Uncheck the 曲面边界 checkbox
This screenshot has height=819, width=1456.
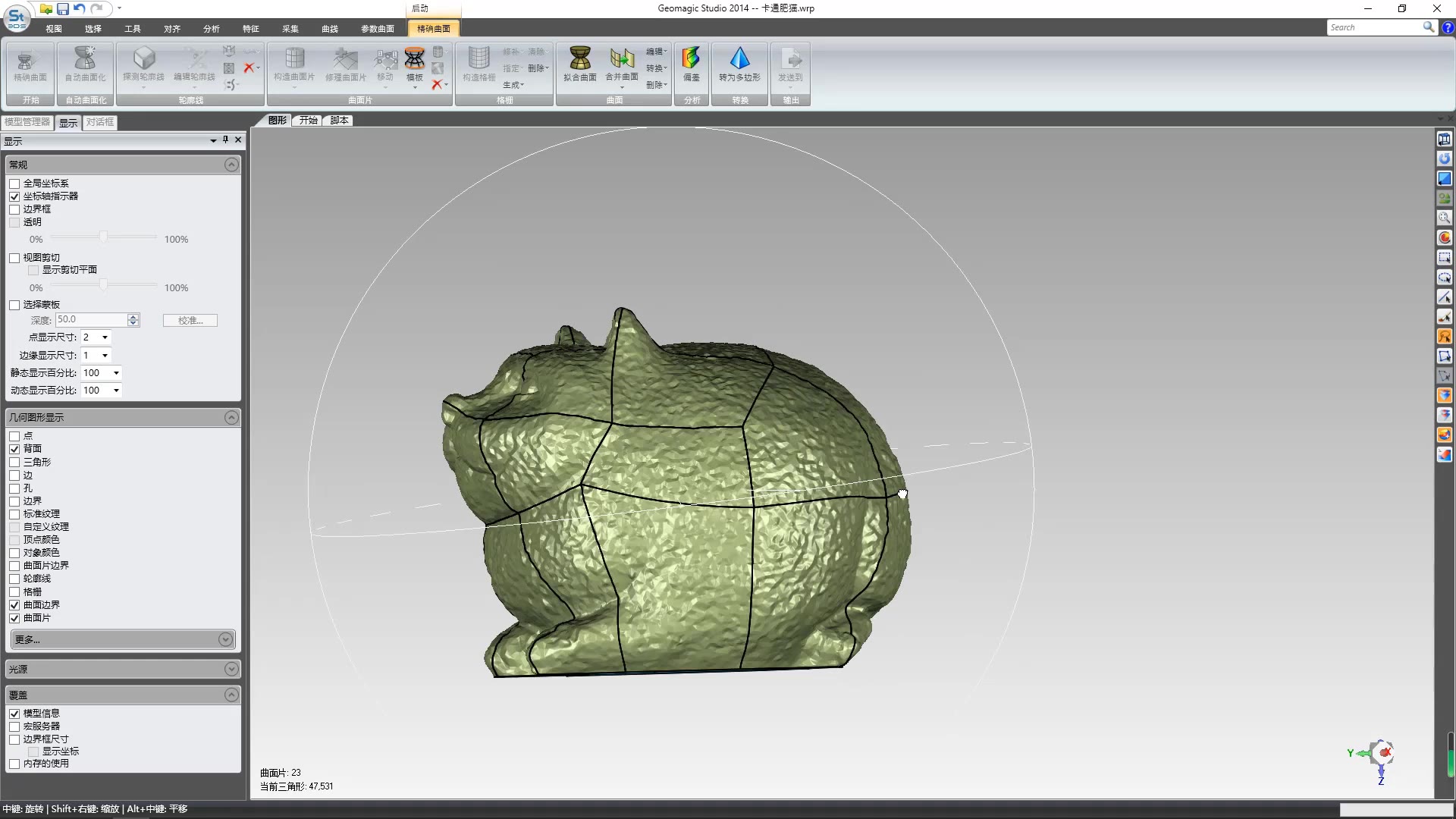click(14, 605)
